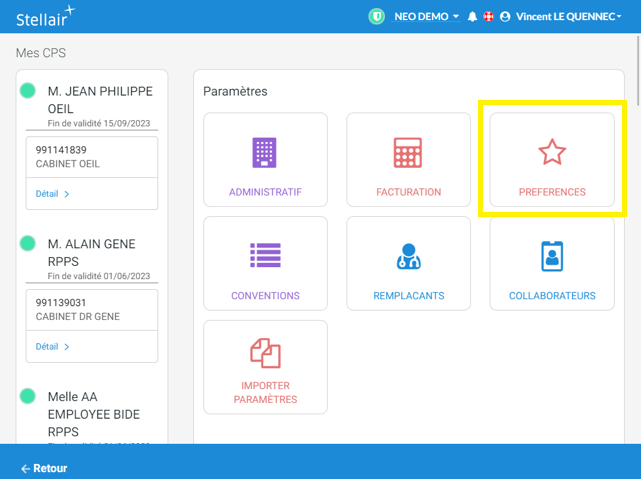Click the help lifebuoy icon
Image resolution: width=641 pixels, height=479 pixels.
point(488,17)
